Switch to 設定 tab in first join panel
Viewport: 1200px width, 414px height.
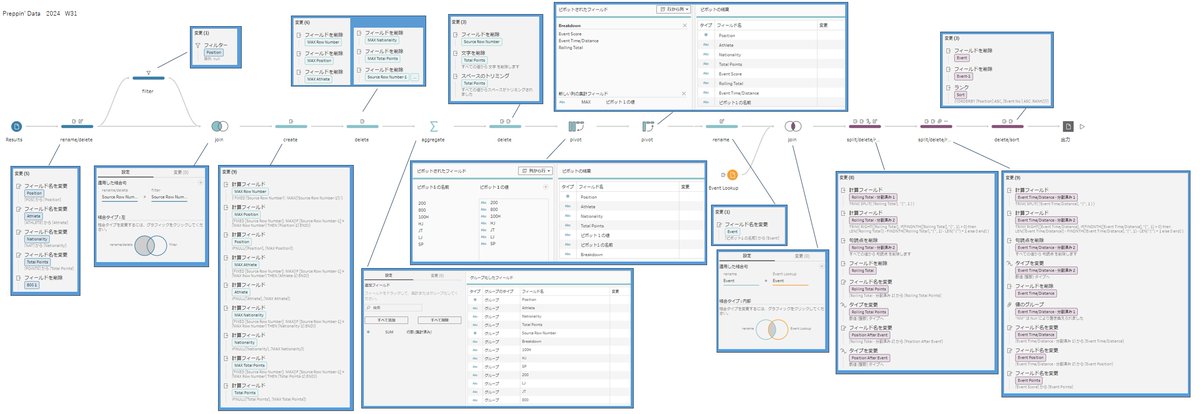126,172
